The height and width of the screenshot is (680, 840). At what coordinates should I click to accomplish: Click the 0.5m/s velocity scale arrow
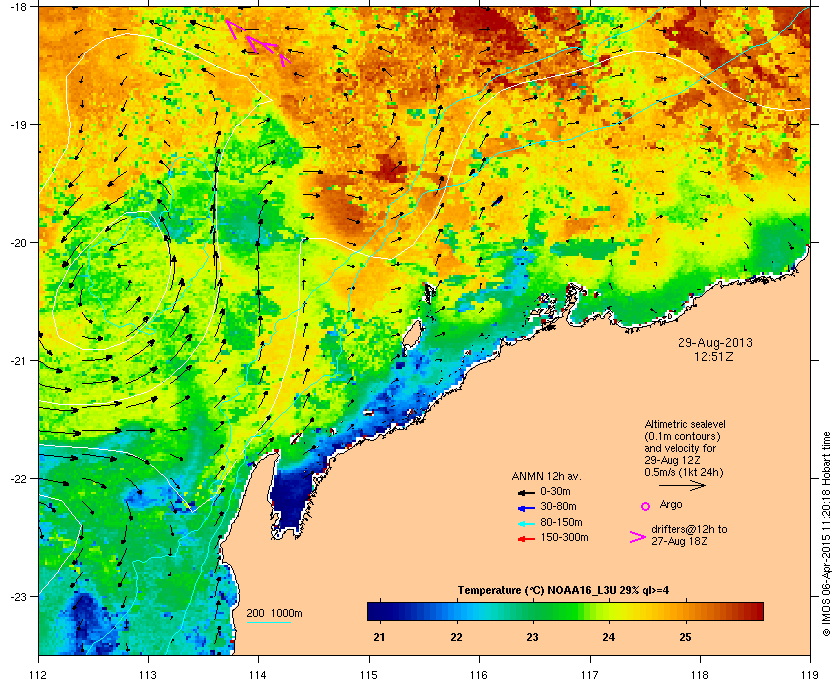click(682, 485)
